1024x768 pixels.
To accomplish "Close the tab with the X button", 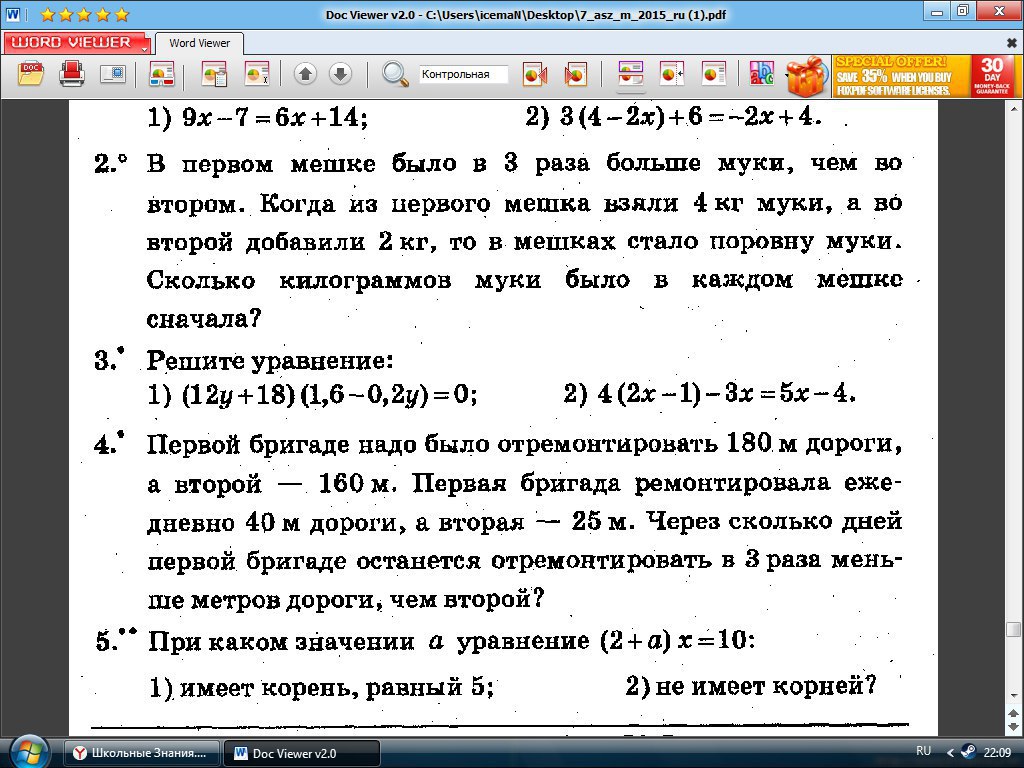I will click(x=1011, y=43).
